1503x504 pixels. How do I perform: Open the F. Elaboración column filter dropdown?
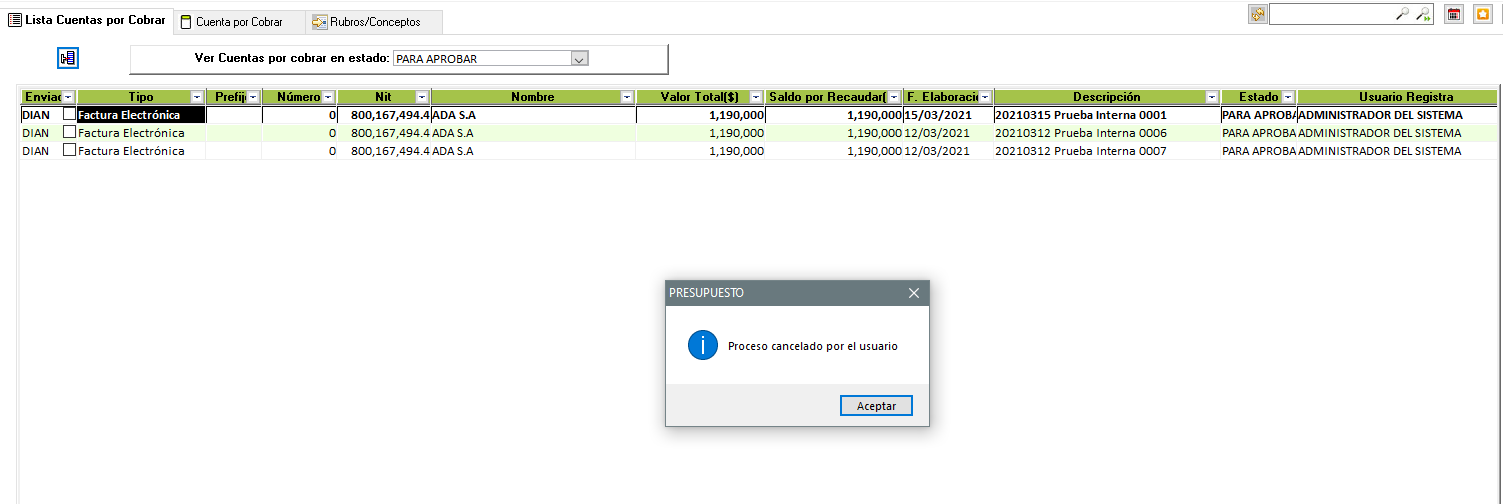(985, 97)
